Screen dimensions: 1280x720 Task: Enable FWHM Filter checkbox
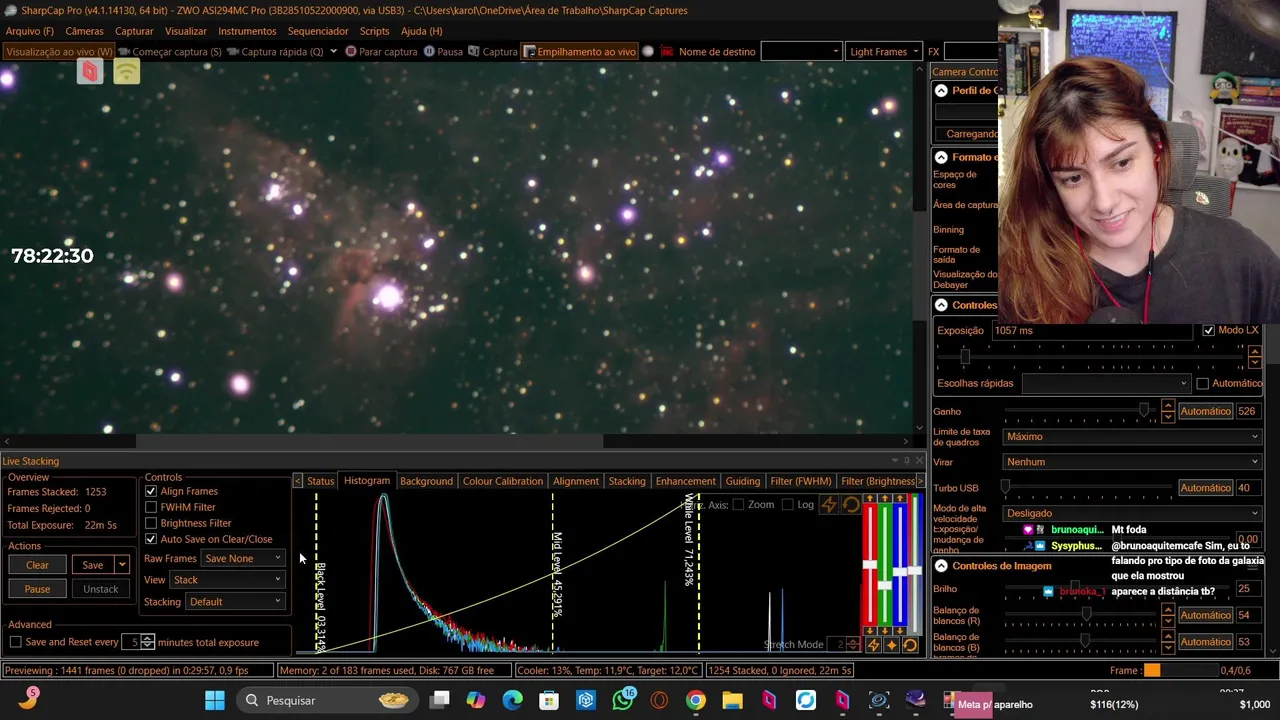click(151, 507)
